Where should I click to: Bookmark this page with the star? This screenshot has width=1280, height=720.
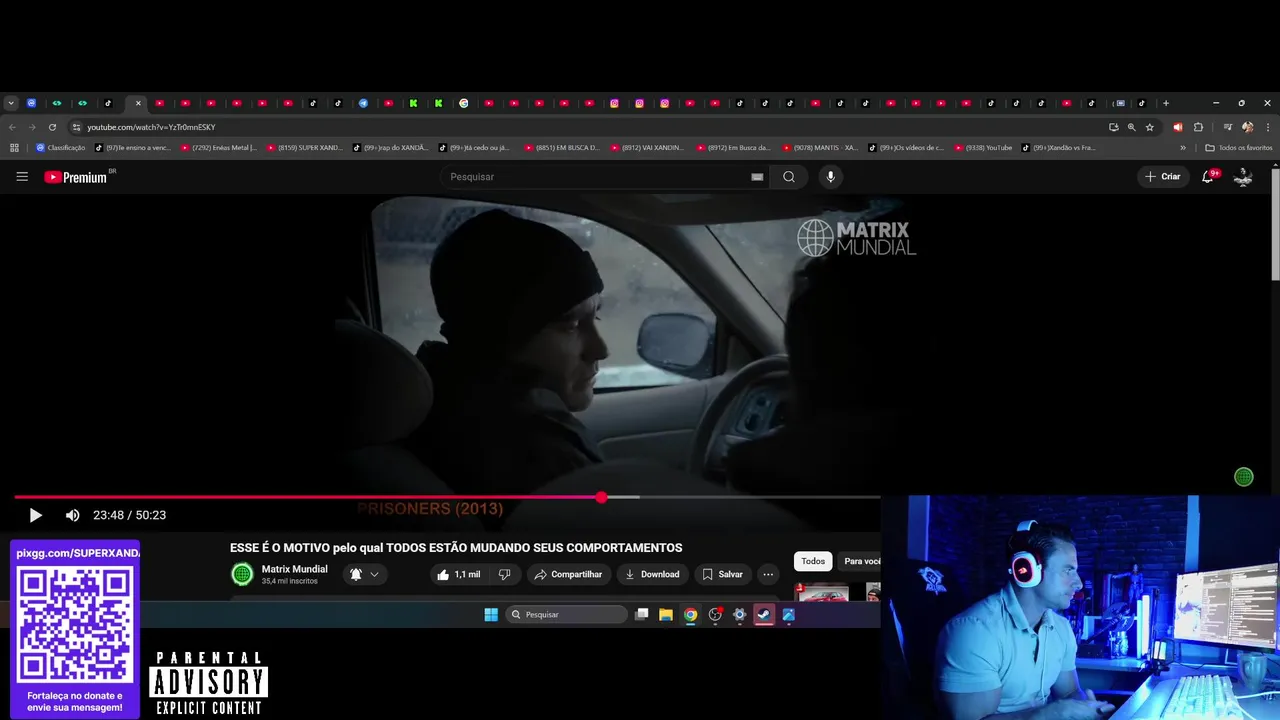tap(1150, 127)
